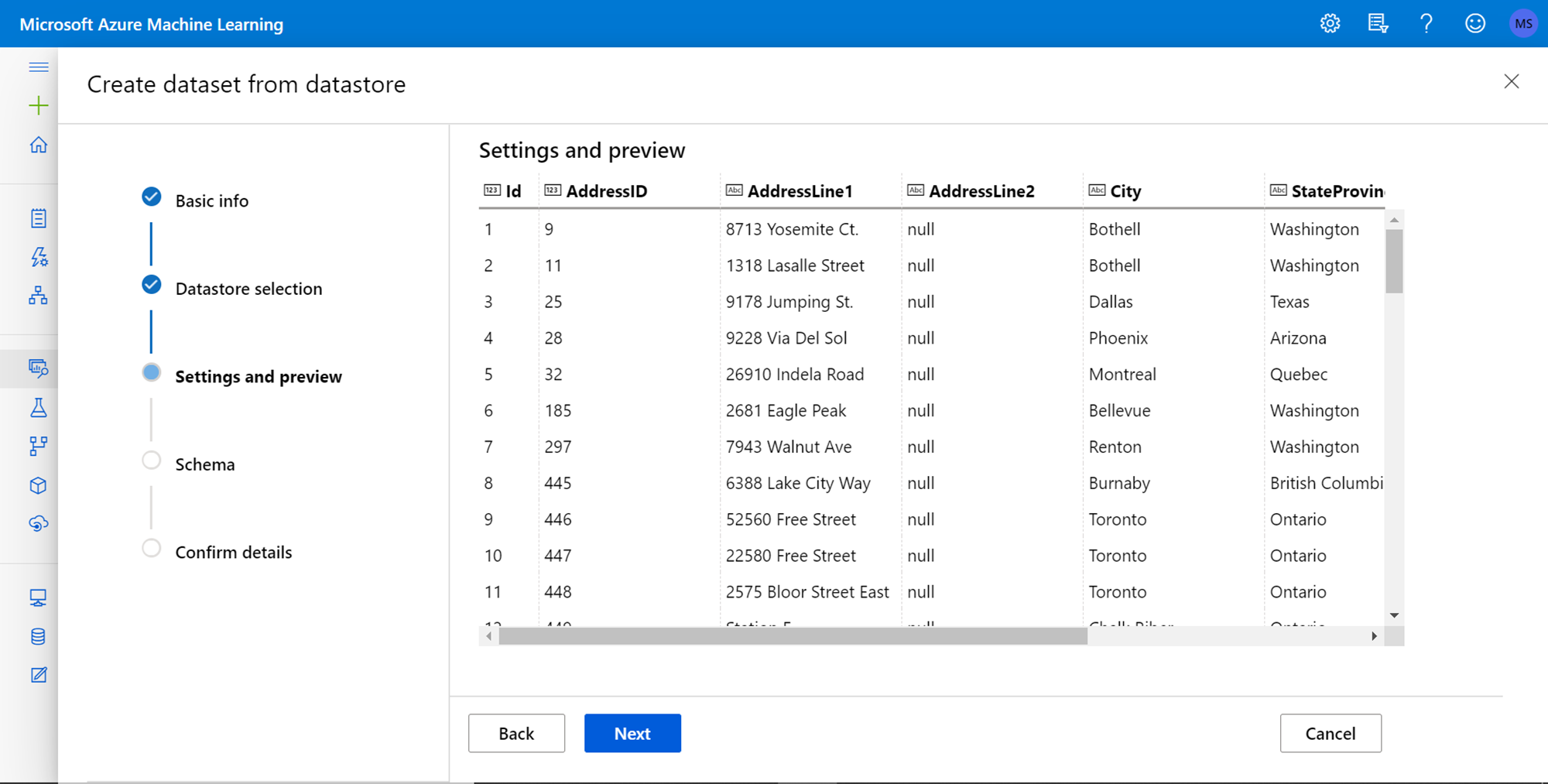Click the horizontal scrollbar right arrow
The image size is (1548, 784).
1374,636
